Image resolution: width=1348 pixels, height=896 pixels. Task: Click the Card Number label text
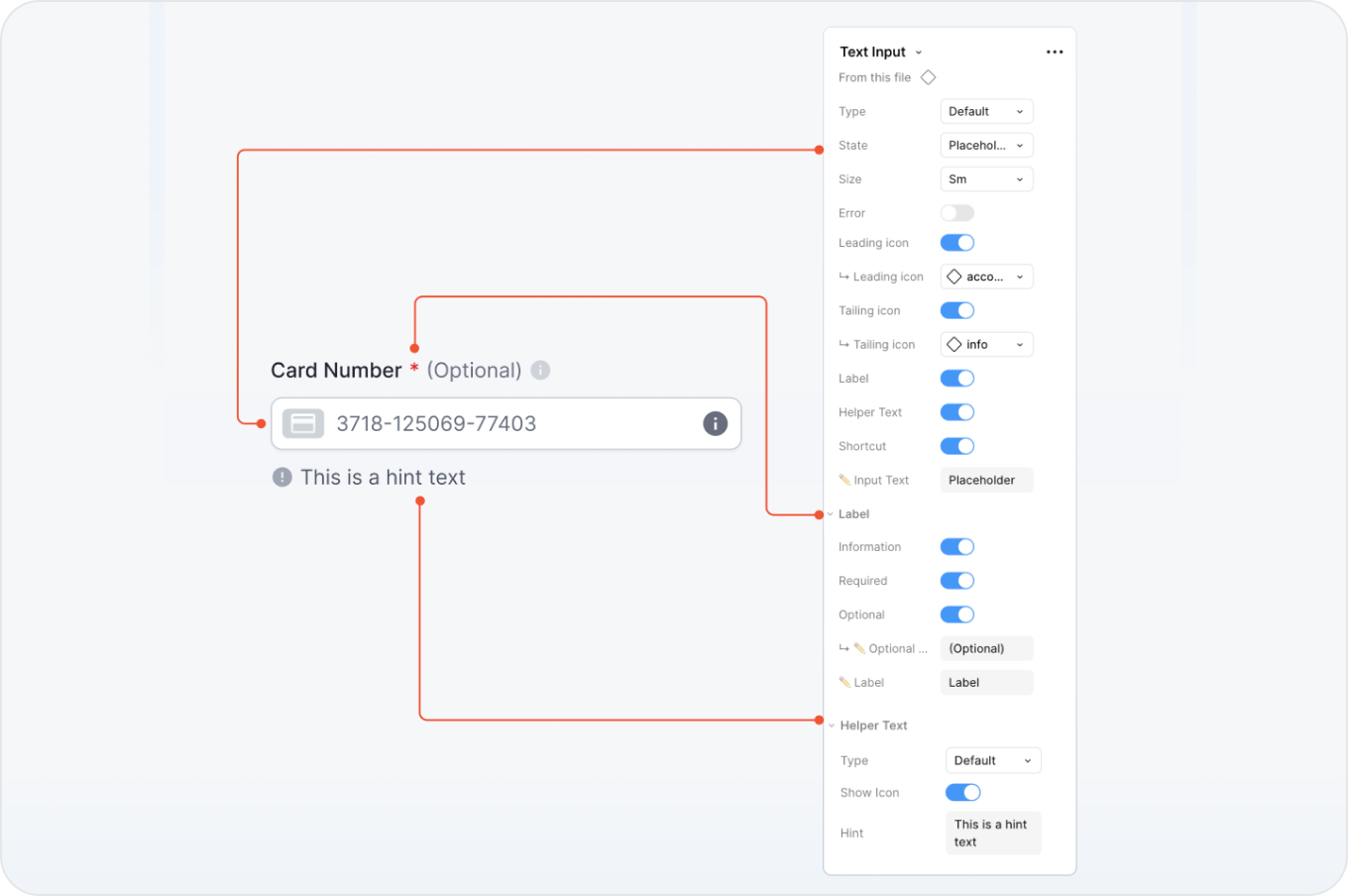(336, 370)
